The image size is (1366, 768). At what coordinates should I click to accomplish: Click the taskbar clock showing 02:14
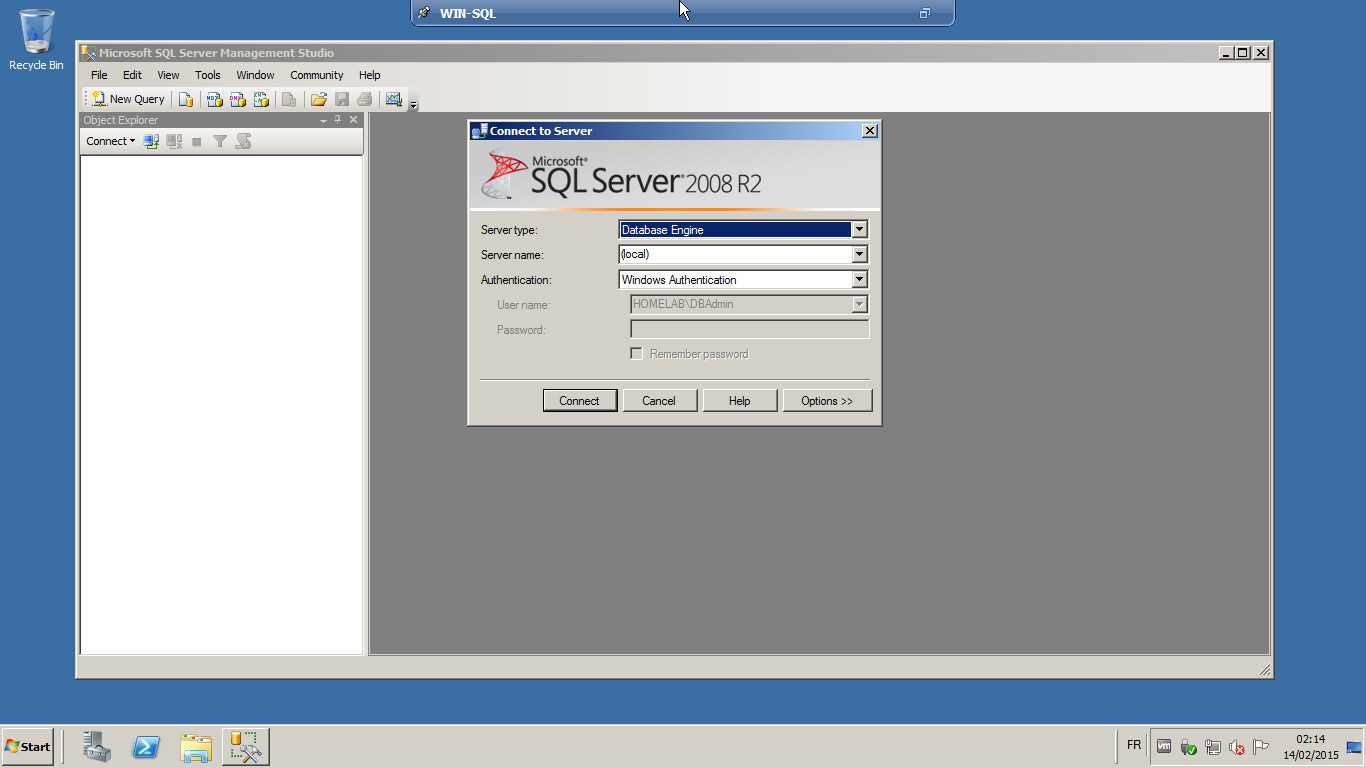(1310, 747)
